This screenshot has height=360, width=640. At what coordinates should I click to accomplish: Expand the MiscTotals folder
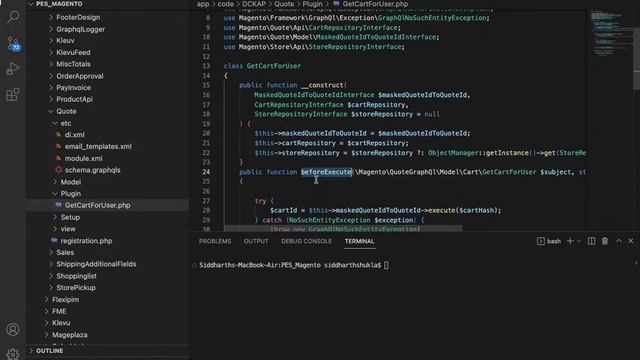(x=73, y=64)
